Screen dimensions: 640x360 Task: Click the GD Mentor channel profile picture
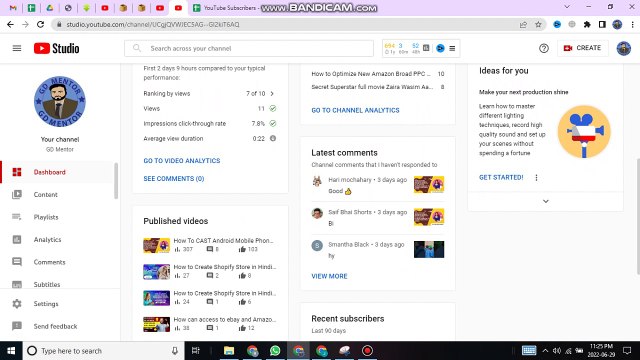(x=60, y=102)
